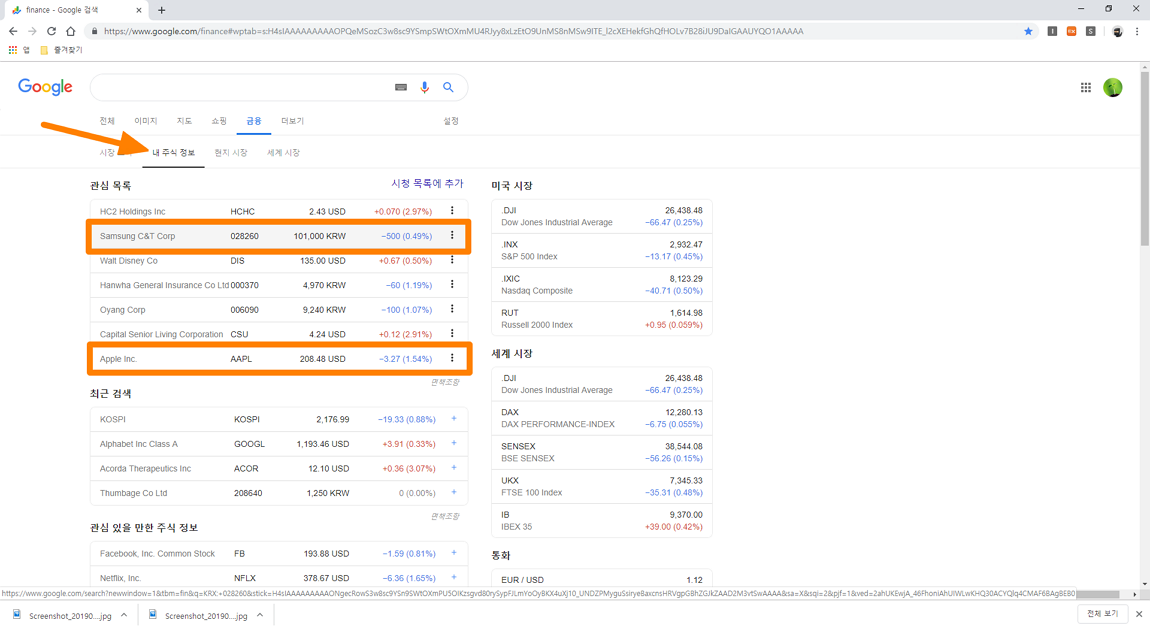
Task: Open more options for Samsung C&T Corp row
Action: (x=452, y=236)
